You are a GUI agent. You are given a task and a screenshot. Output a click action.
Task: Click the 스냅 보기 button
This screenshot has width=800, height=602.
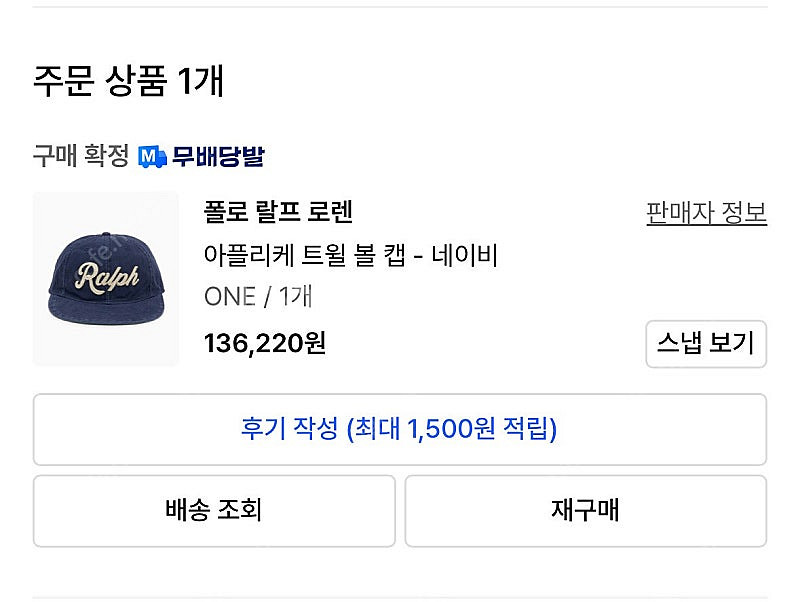[x=706, y=344]
